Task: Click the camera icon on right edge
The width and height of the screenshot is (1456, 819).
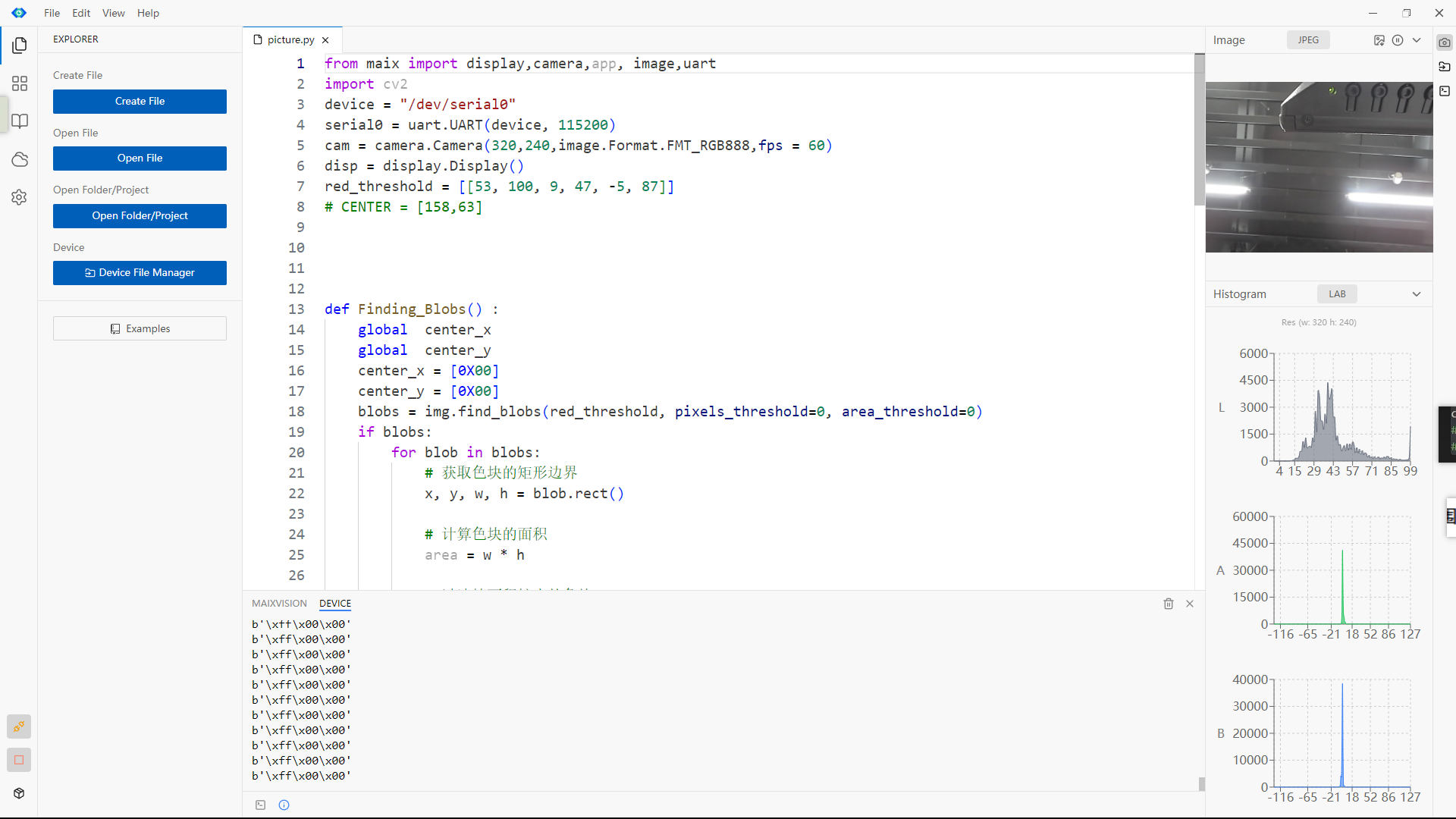Action: point(1445,42)
